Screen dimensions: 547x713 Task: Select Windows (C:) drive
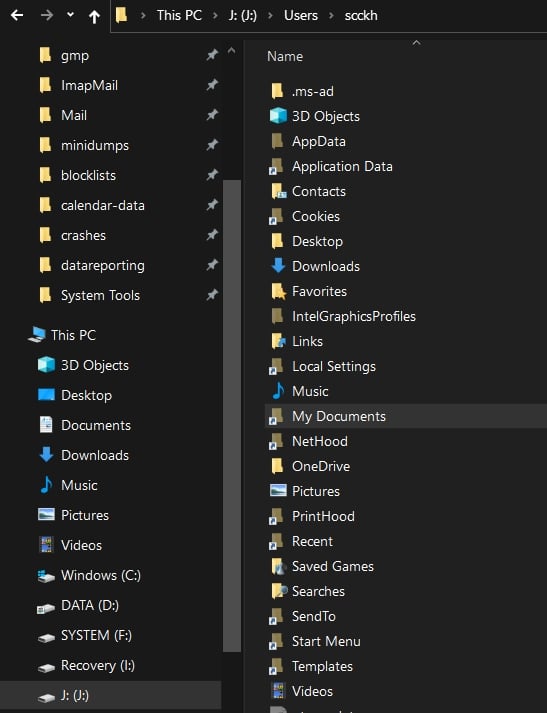point(101,576)
